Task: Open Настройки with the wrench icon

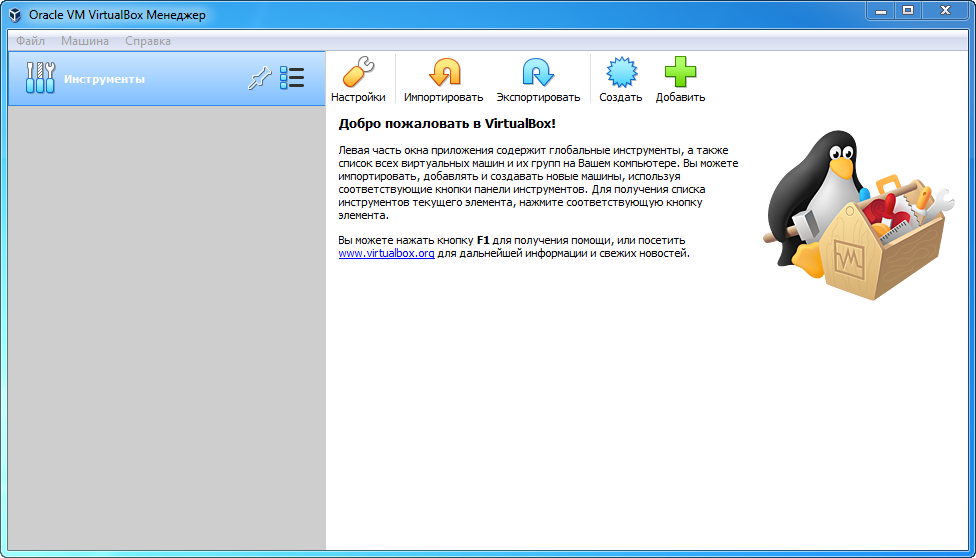Action: 357,74
